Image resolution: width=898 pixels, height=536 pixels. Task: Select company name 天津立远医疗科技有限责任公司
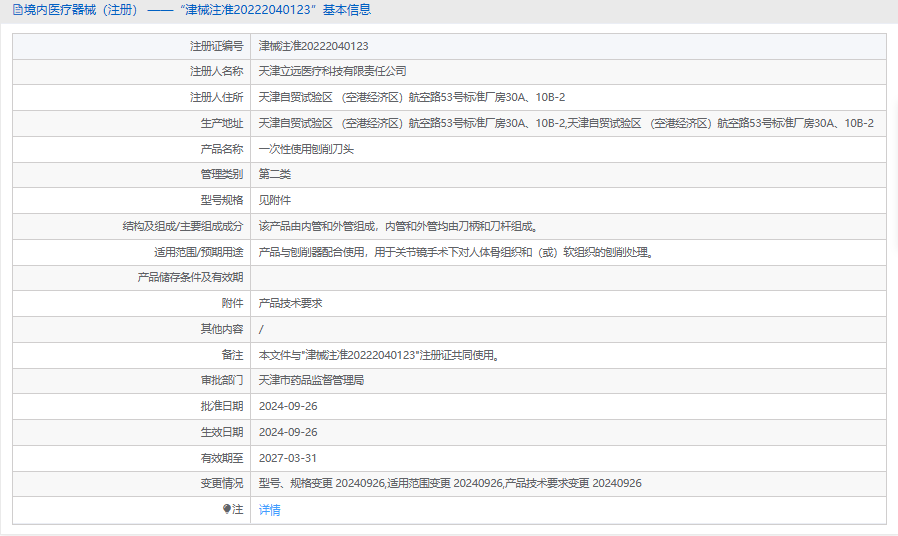point(332,71)
